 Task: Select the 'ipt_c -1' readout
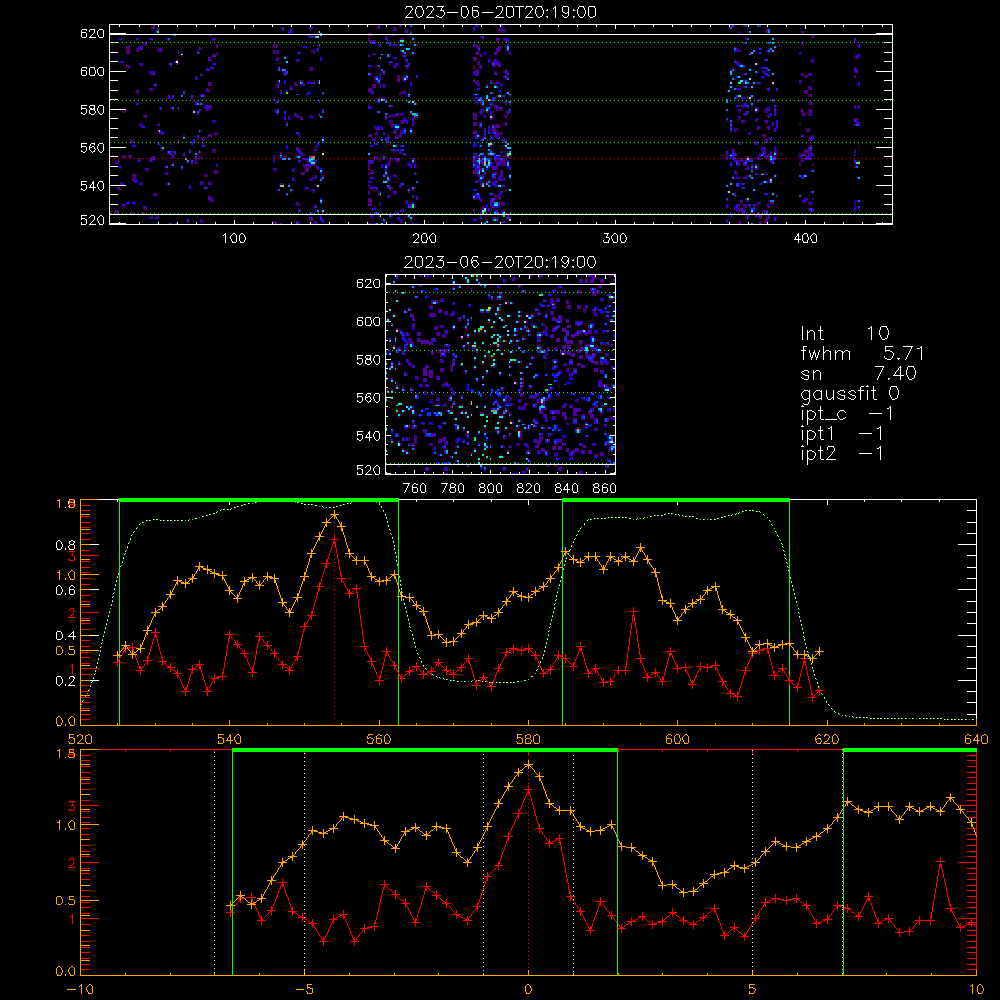tap(847, 414)
